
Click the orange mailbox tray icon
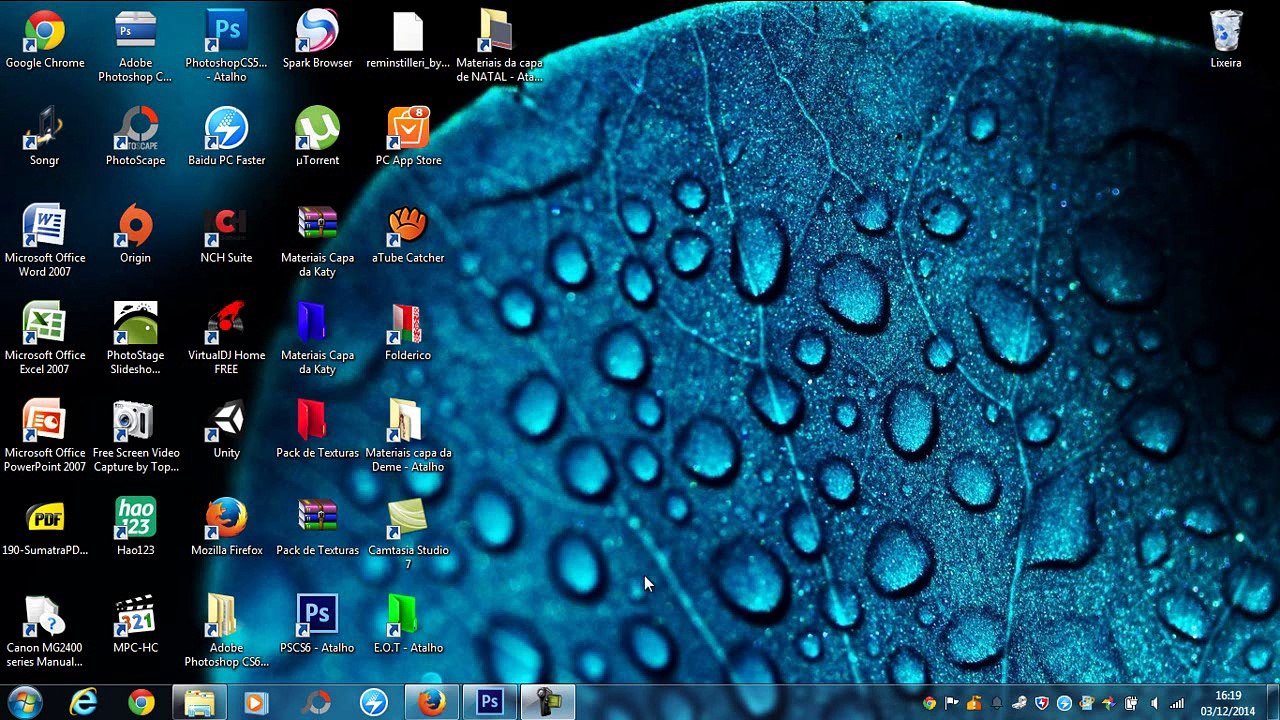[x=974, y=703]
